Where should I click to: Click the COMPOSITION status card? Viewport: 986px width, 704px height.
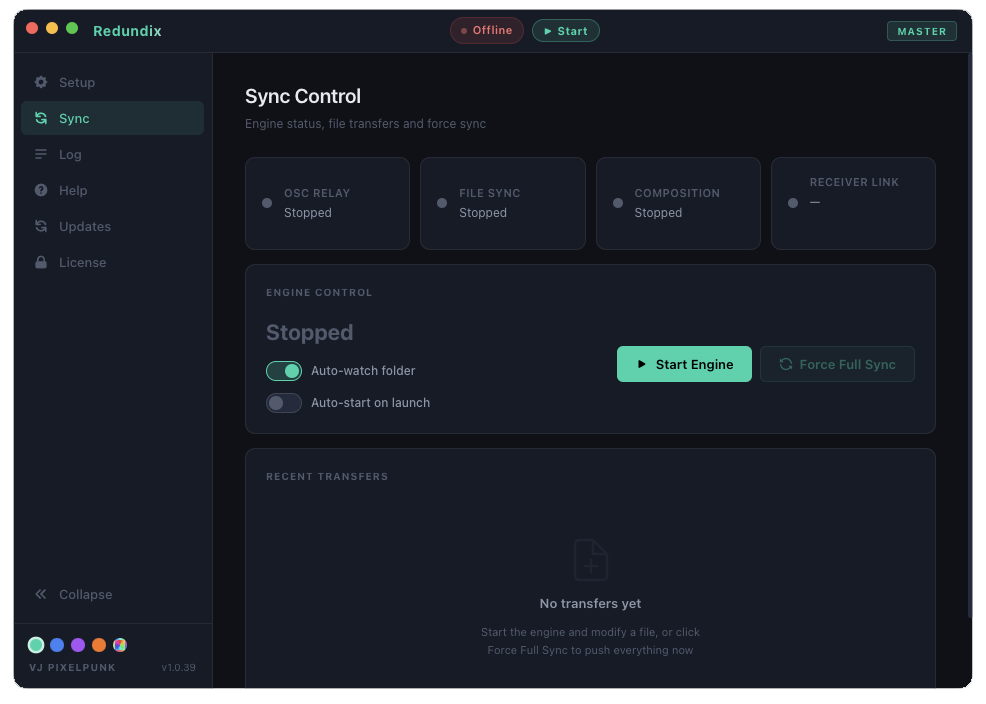(678, 203)
